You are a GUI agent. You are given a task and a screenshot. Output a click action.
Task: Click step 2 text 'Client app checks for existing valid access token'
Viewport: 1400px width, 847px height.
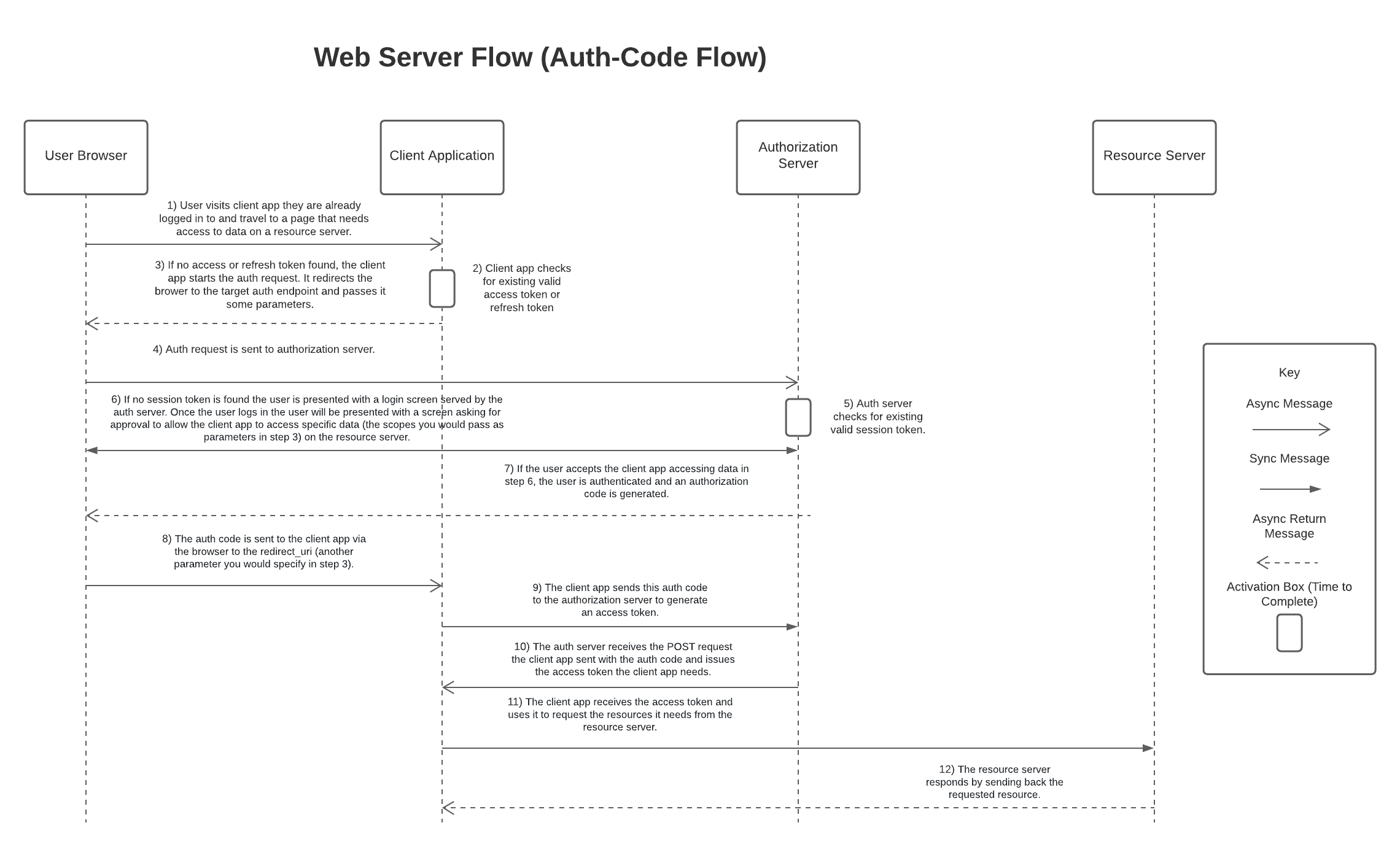pos(522,288)
